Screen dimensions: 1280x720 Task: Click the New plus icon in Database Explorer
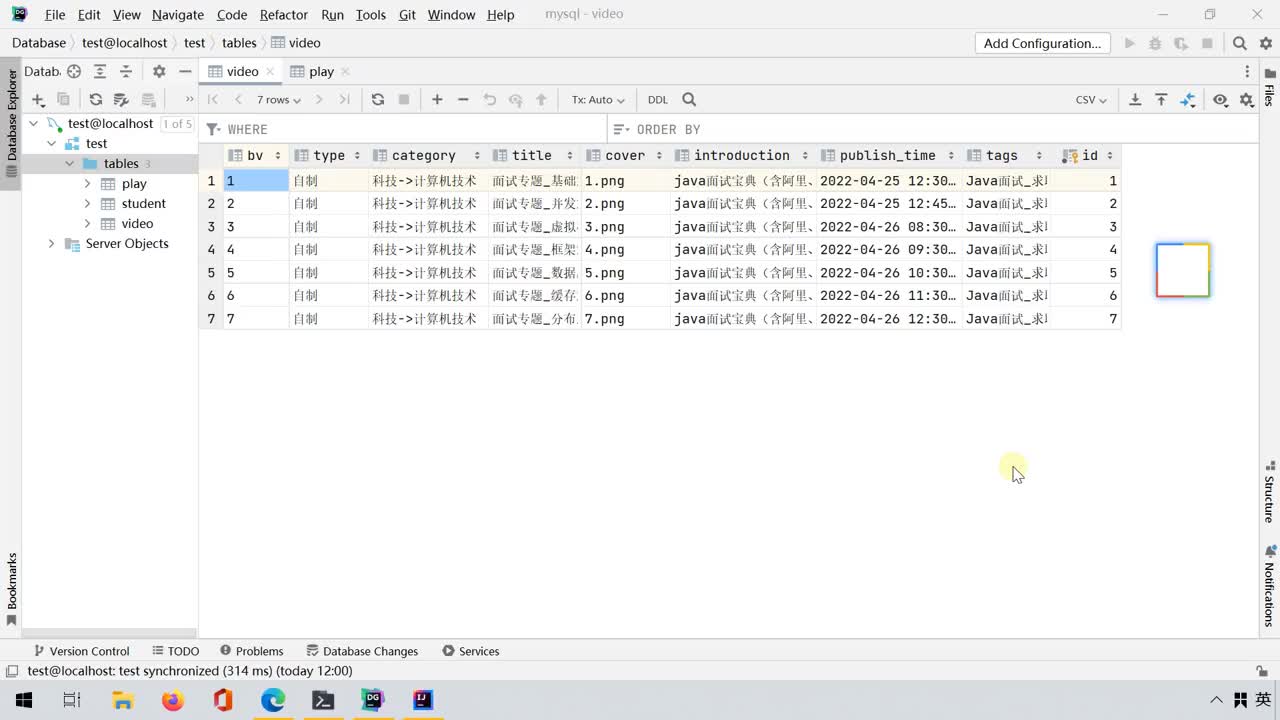[38, 99]
